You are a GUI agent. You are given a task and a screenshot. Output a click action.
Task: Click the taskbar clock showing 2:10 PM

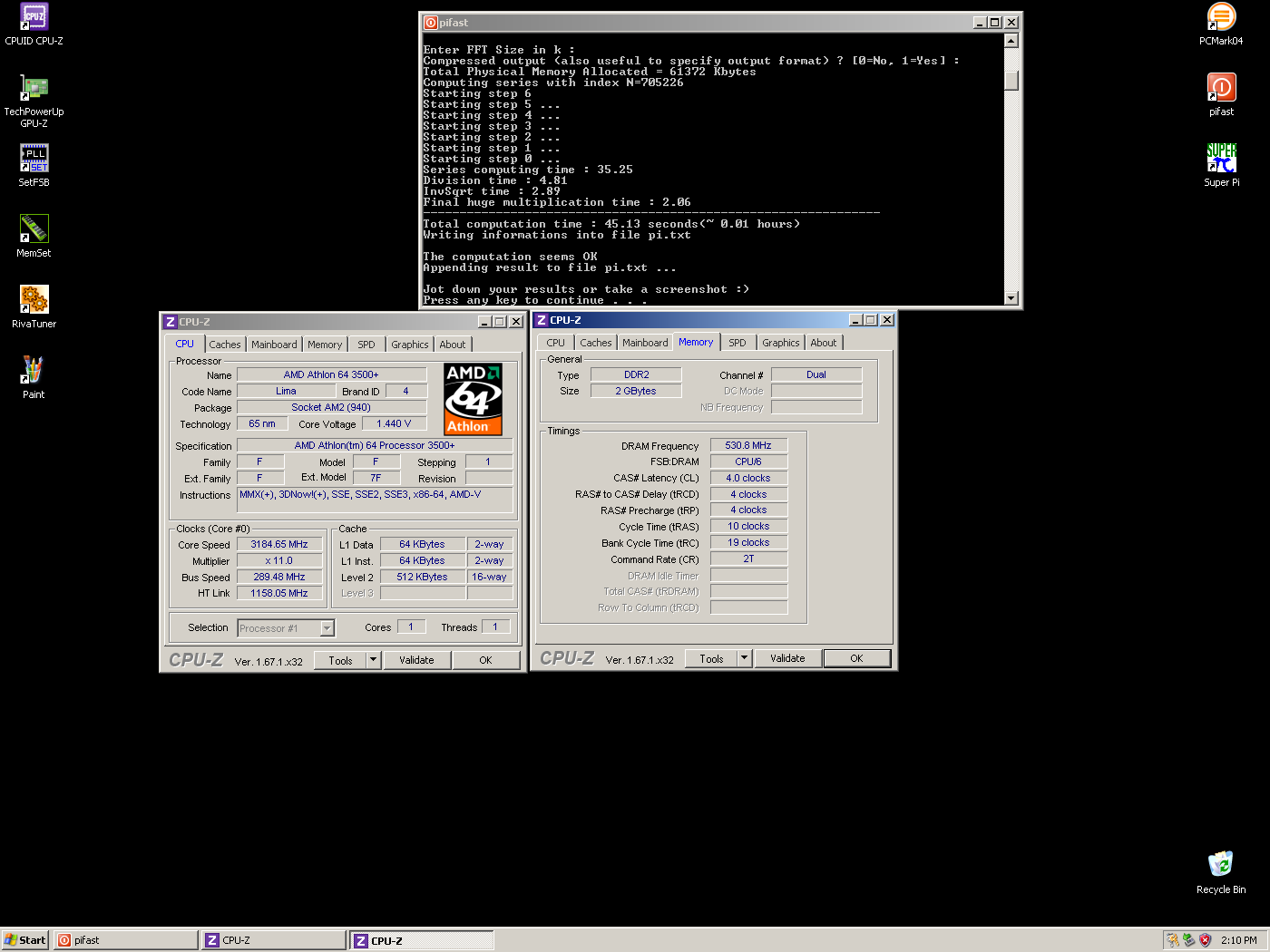(x=1238, y=940)
